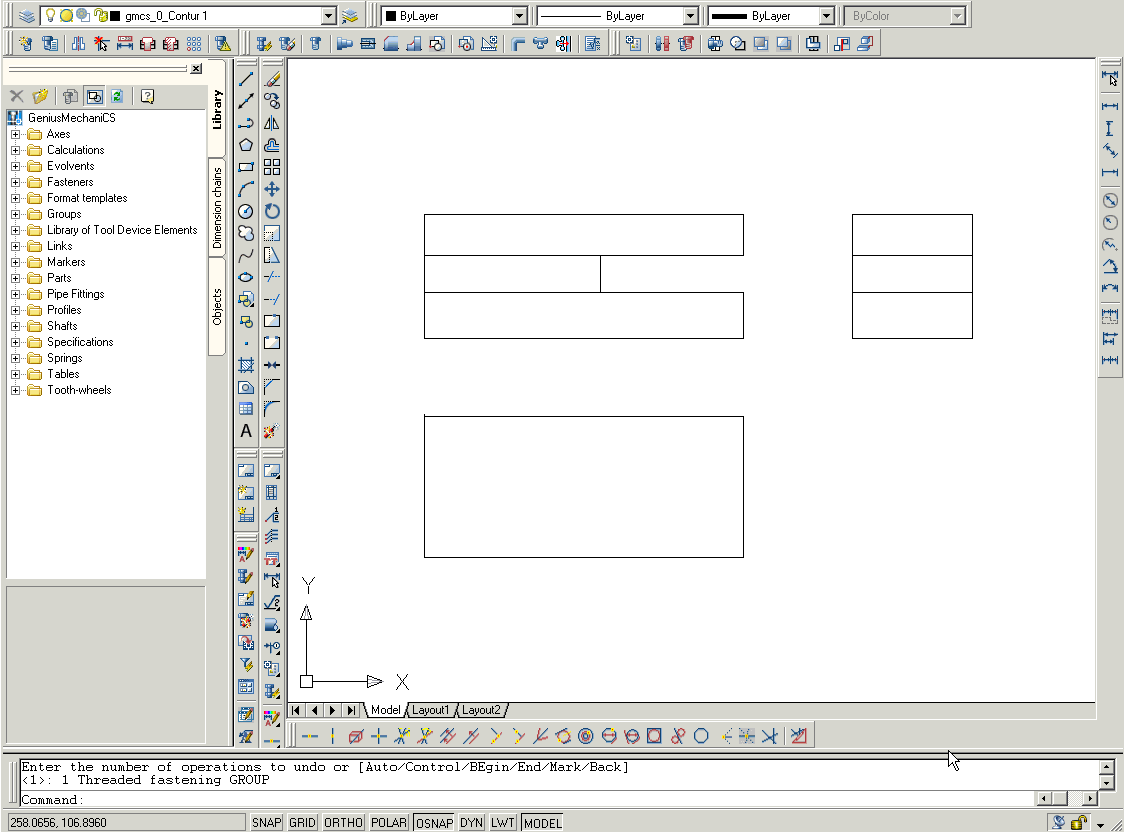Viewport: 1124px width, 832px height.
Task: Select the Move modify tool
Action: tap(272, 189)
